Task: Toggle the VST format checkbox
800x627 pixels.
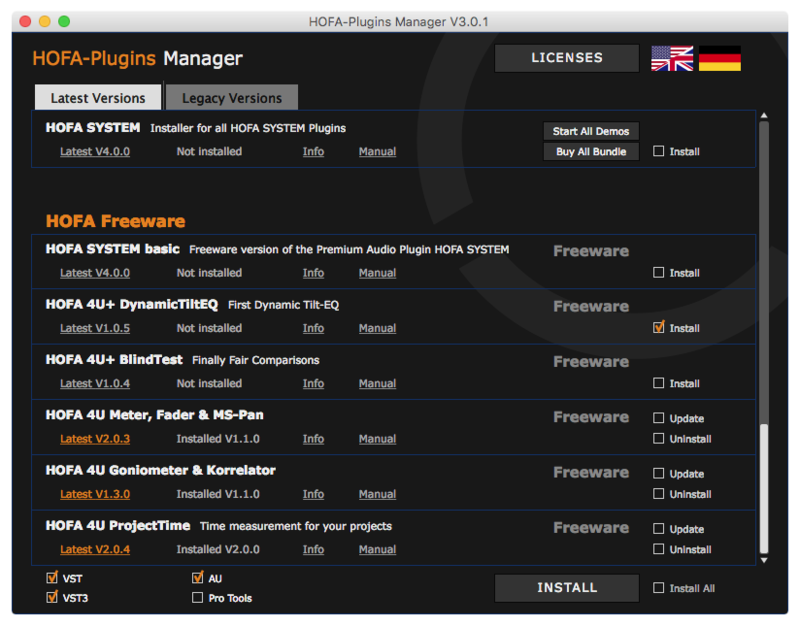Action: [x=52, y=578]
